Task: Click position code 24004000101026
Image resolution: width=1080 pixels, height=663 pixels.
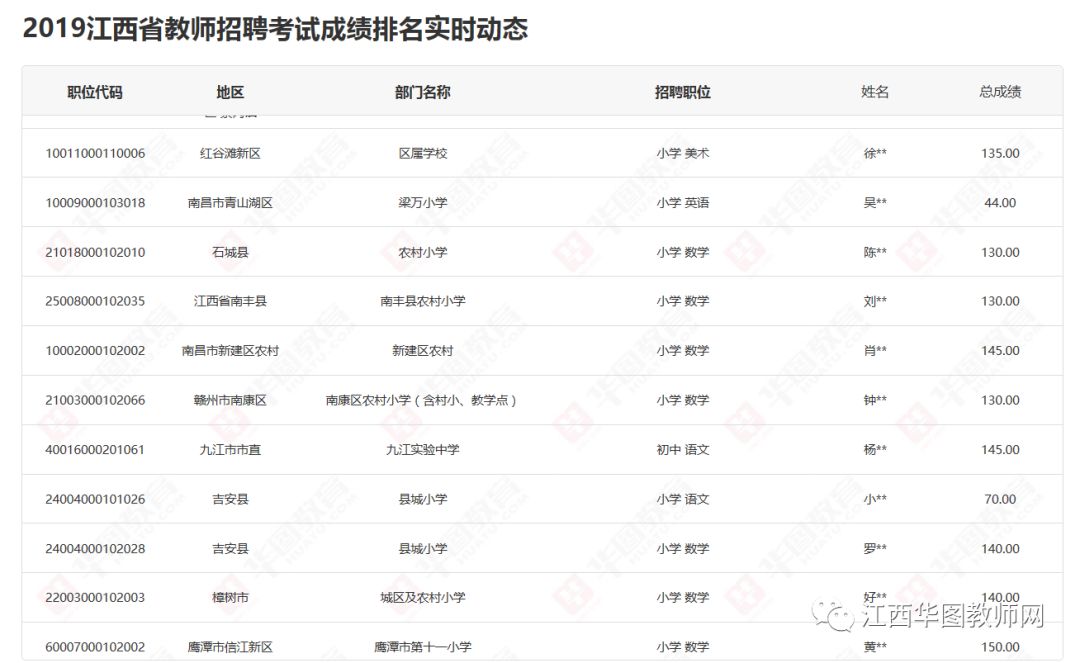Action: pos(95,500)
